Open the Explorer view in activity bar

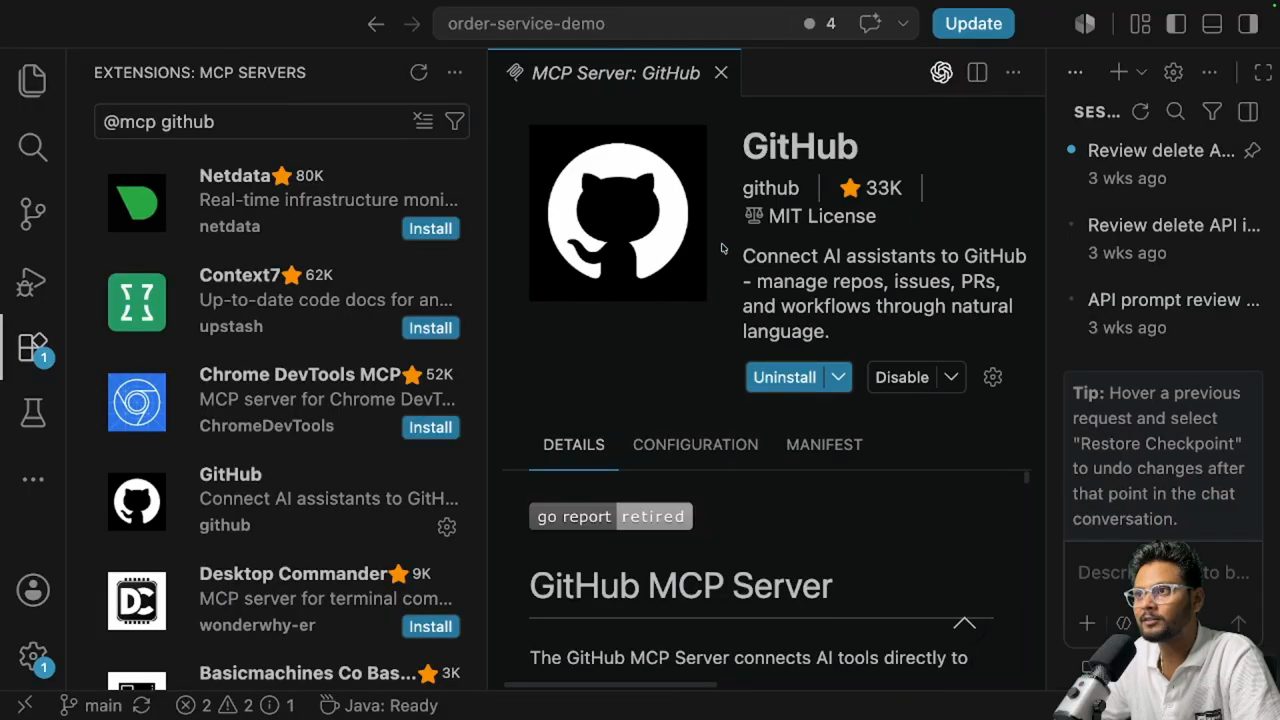32,80
